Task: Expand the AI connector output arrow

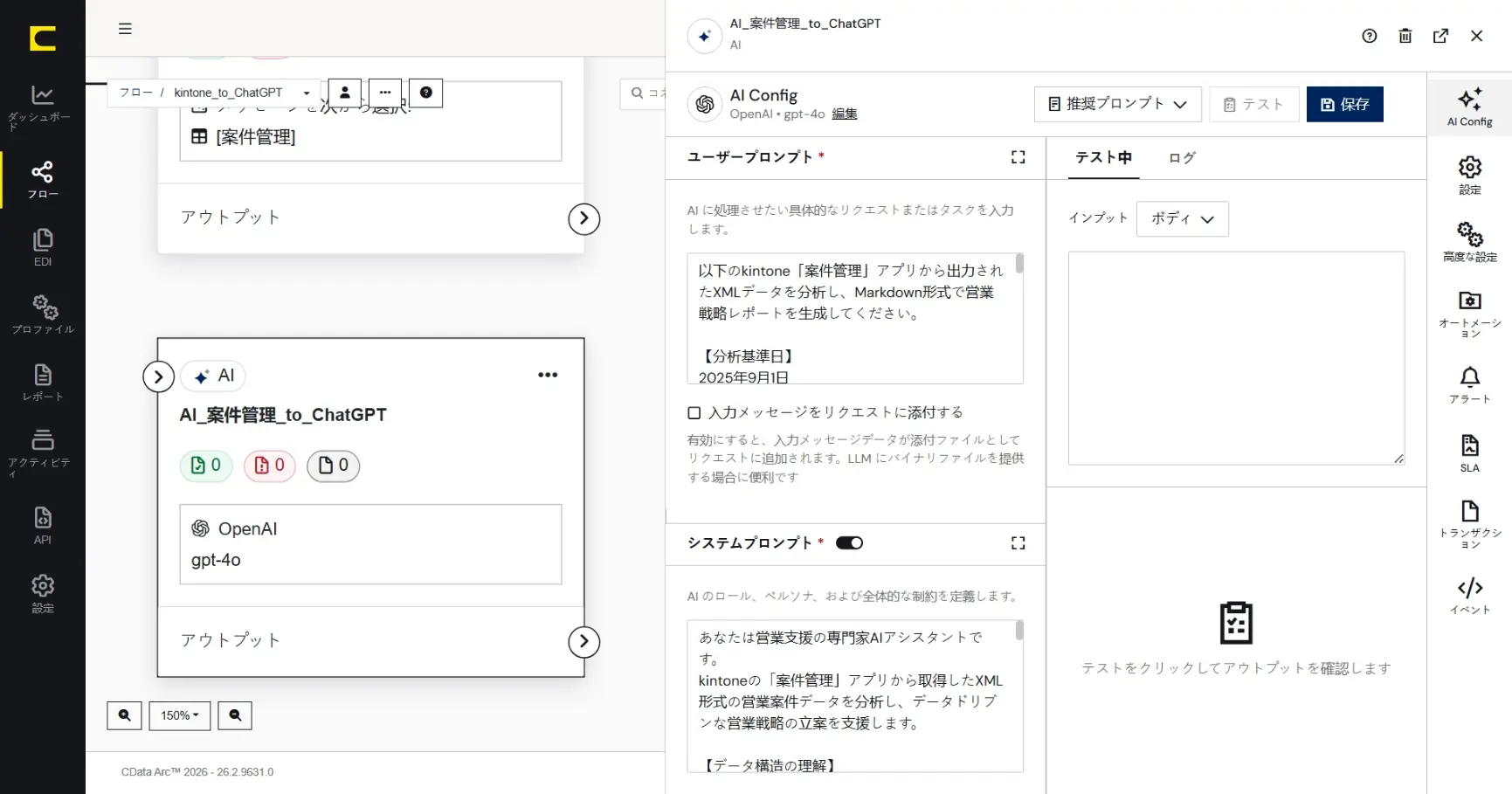Action: tap(584, 642)
